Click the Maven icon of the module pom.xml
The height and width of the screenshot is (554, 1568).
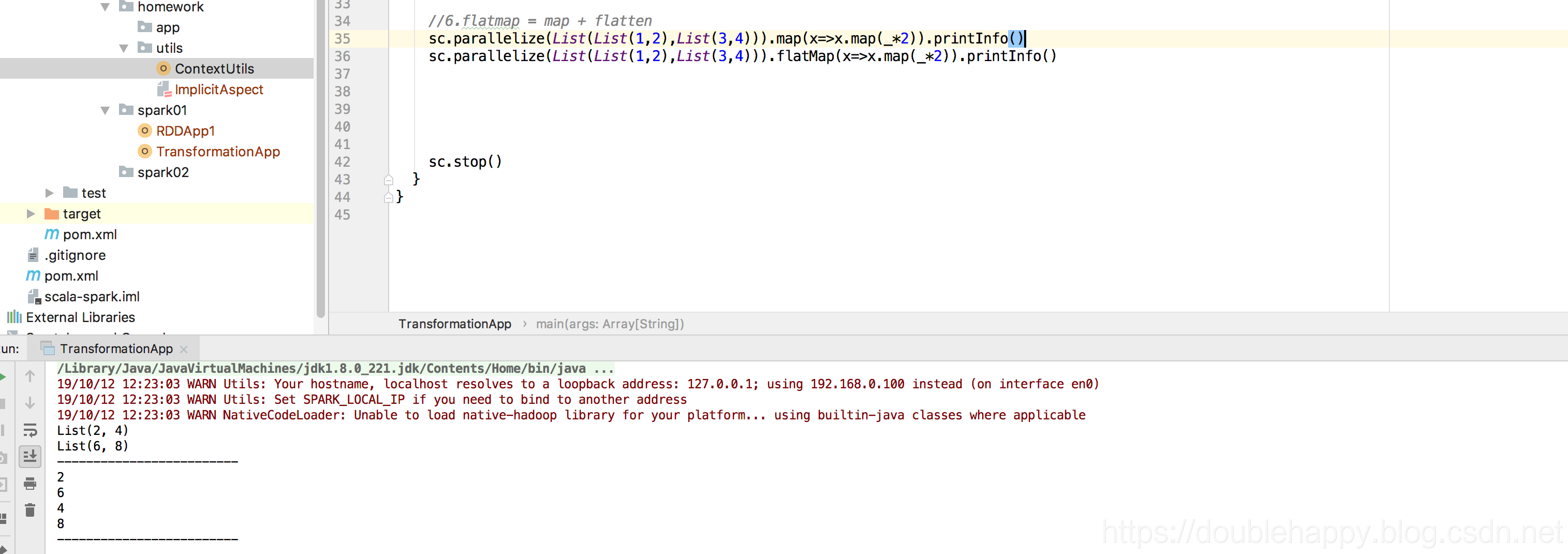52,235
